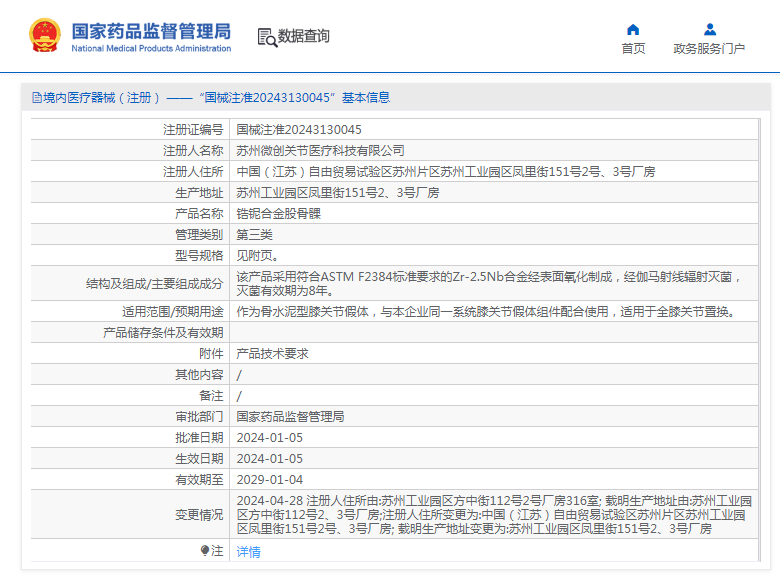Open 产品技术要求 attachment entry
Image resolution: width=780 pixels, height=578 pixels.
272,353
